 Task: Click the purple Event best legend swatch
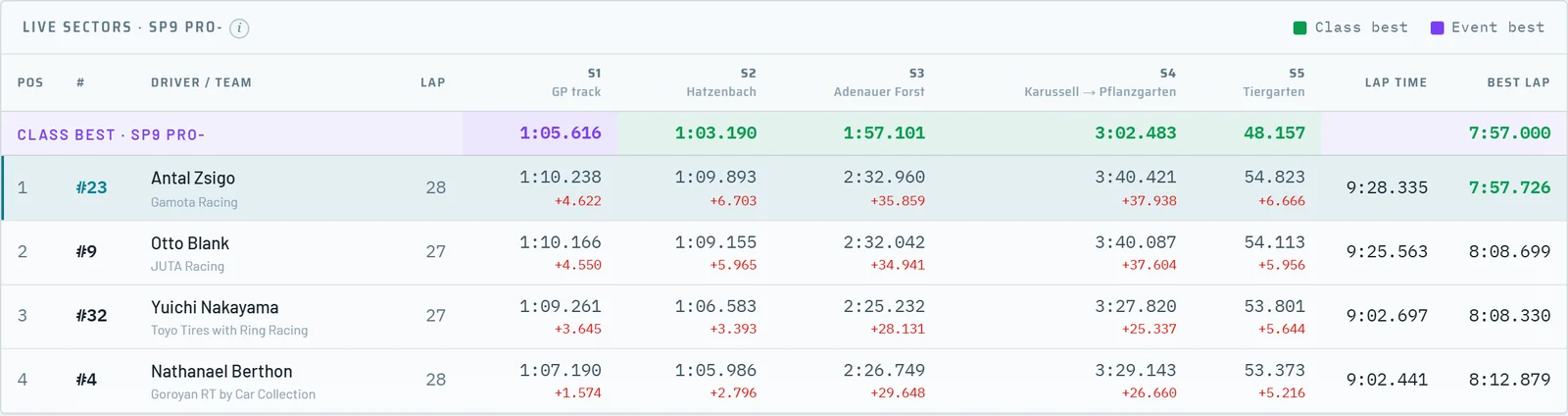[1437, 27]
